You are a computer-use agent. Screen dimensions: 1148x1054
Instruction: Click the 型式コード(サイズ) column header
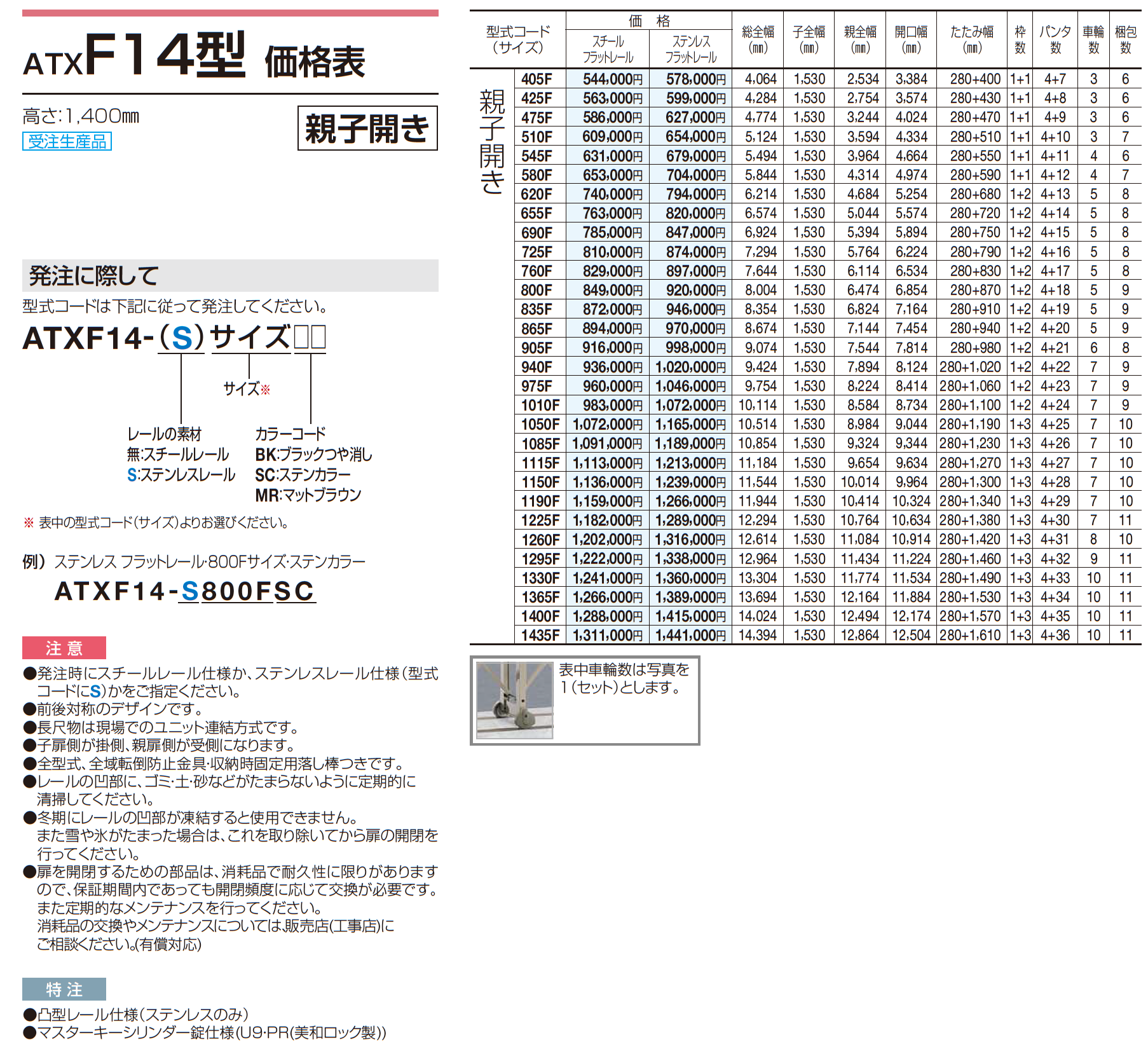pyautogui.click(x=518, y=39)
